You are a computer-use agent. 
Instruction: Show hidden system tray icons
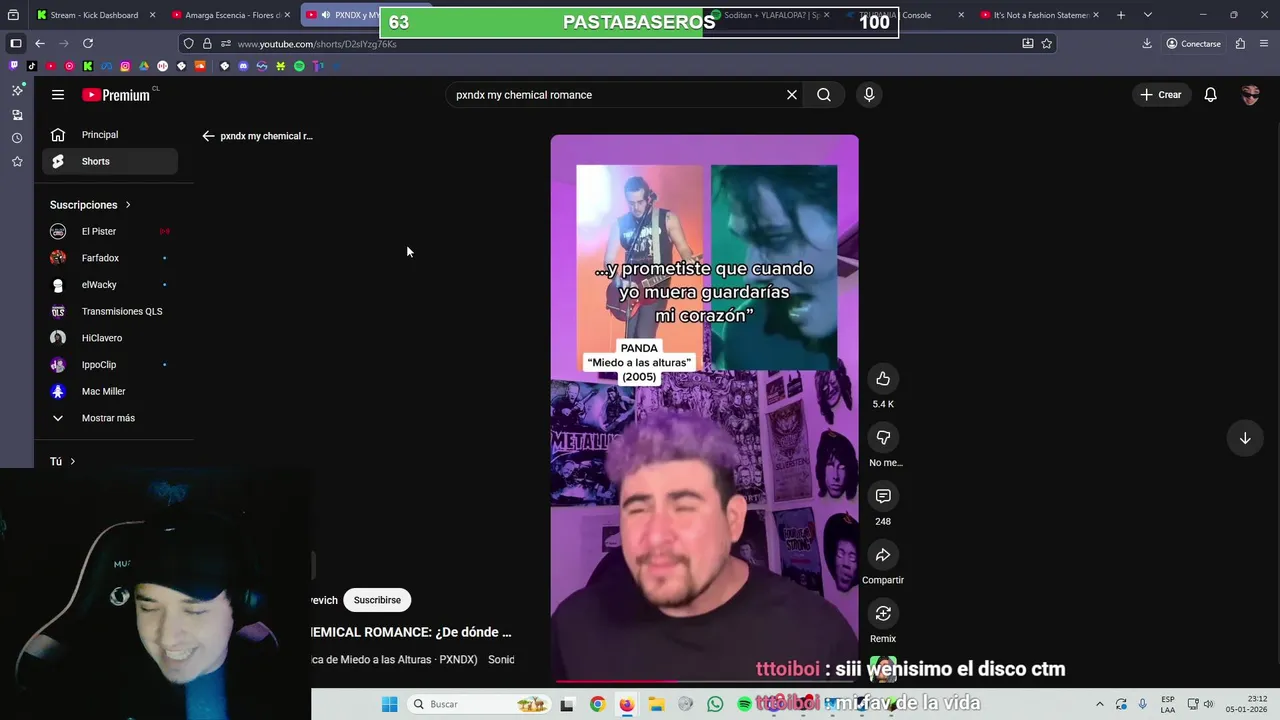point(1100,704)
